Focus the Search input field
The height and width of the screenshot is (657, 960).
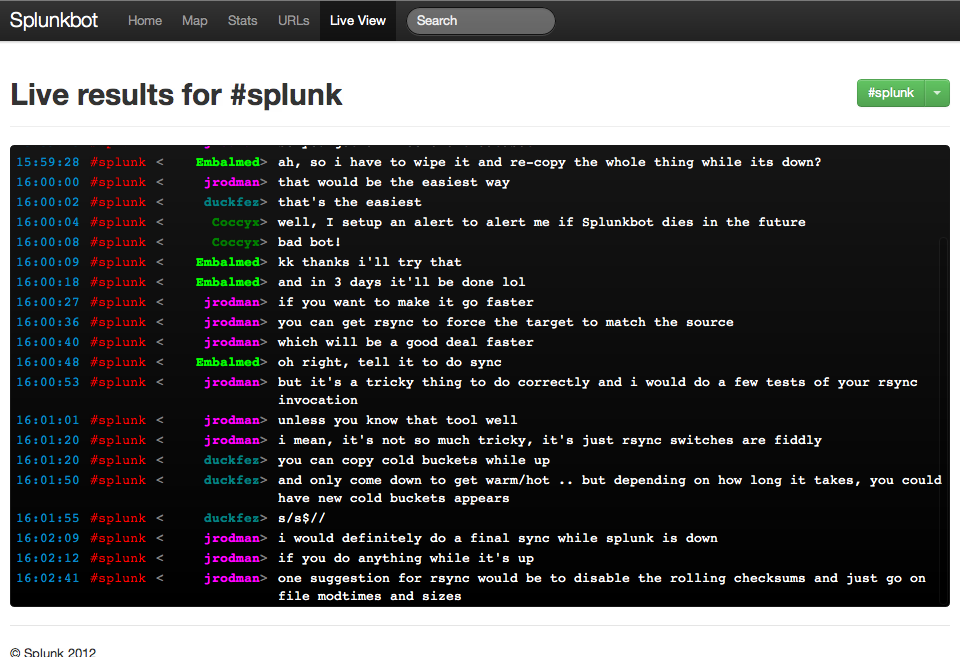(481, 21)
